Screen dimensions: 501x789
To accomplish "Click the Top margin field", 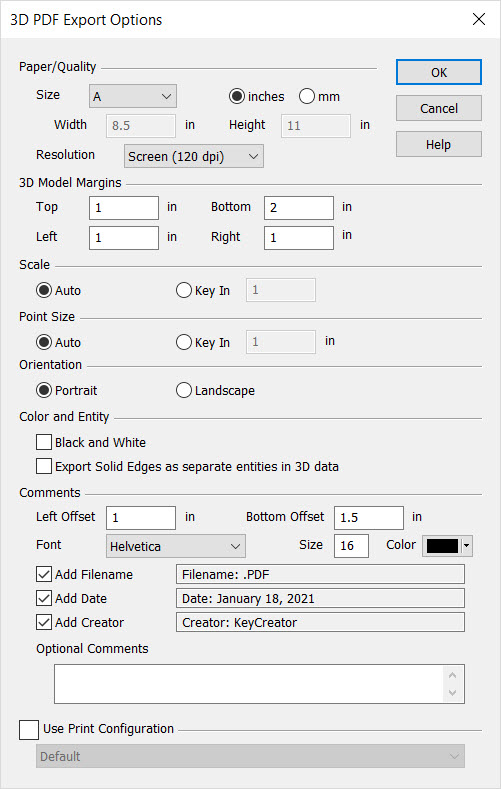I will (x=124, y=208).
